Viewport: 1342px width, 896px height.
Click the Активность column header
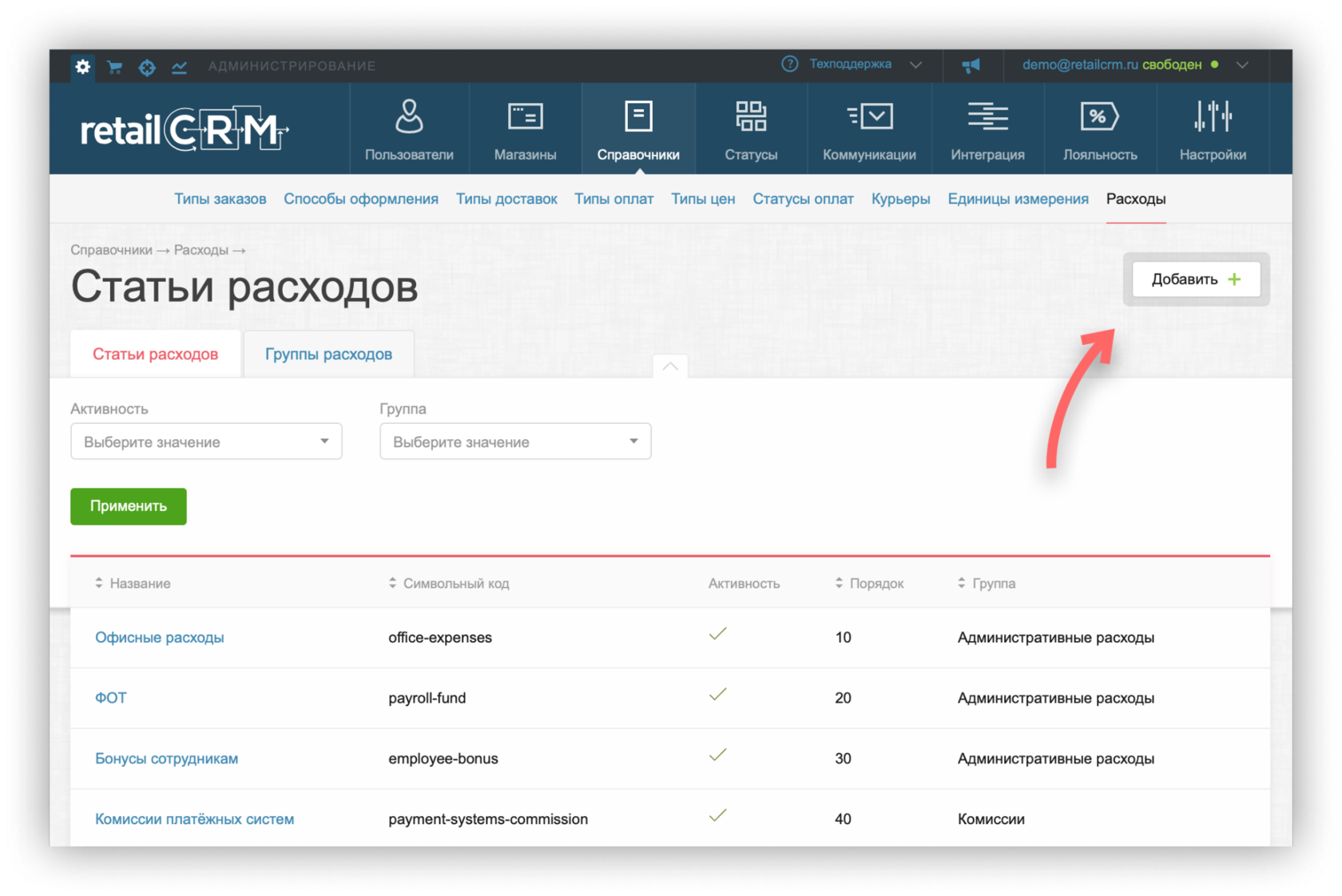[x=744, y=584]
